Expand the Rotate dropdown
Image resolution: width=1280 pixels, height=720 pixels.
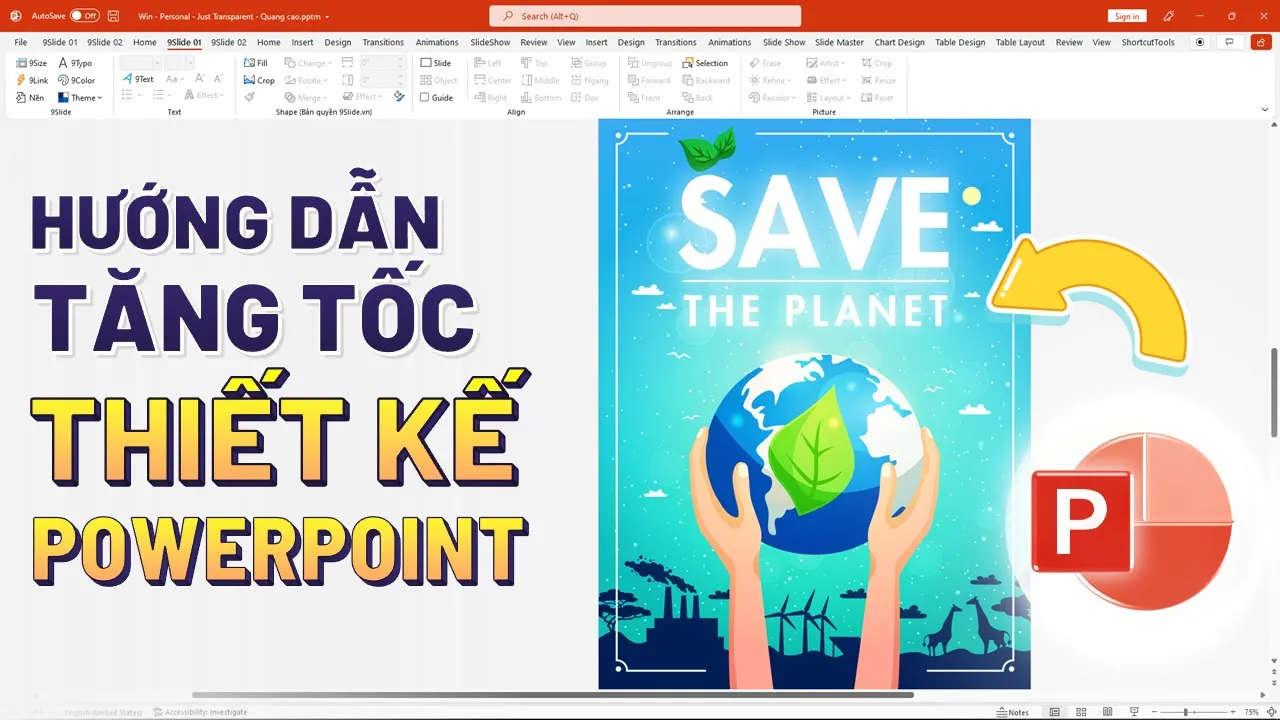click(305, 80)
